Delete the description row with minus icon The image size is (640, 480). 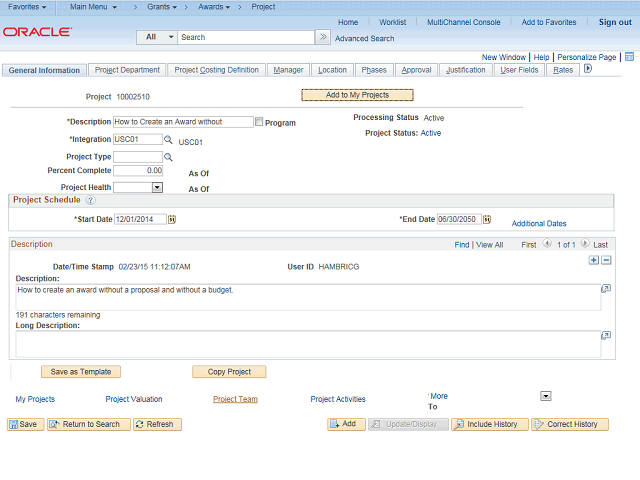click(606, 260)
